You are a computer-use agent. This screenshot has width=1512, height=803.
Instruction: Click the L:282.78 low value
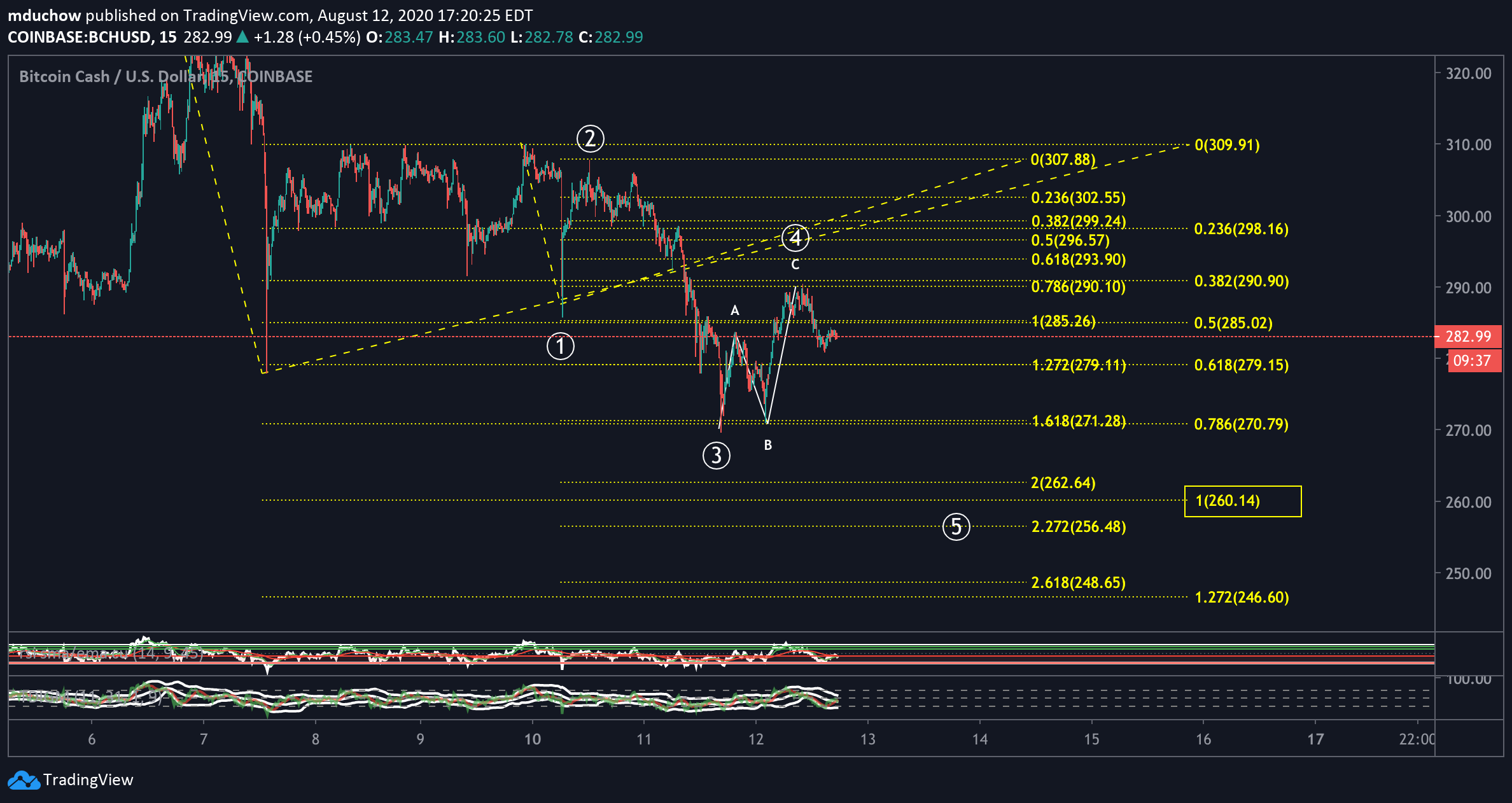[x=542, y=37]
